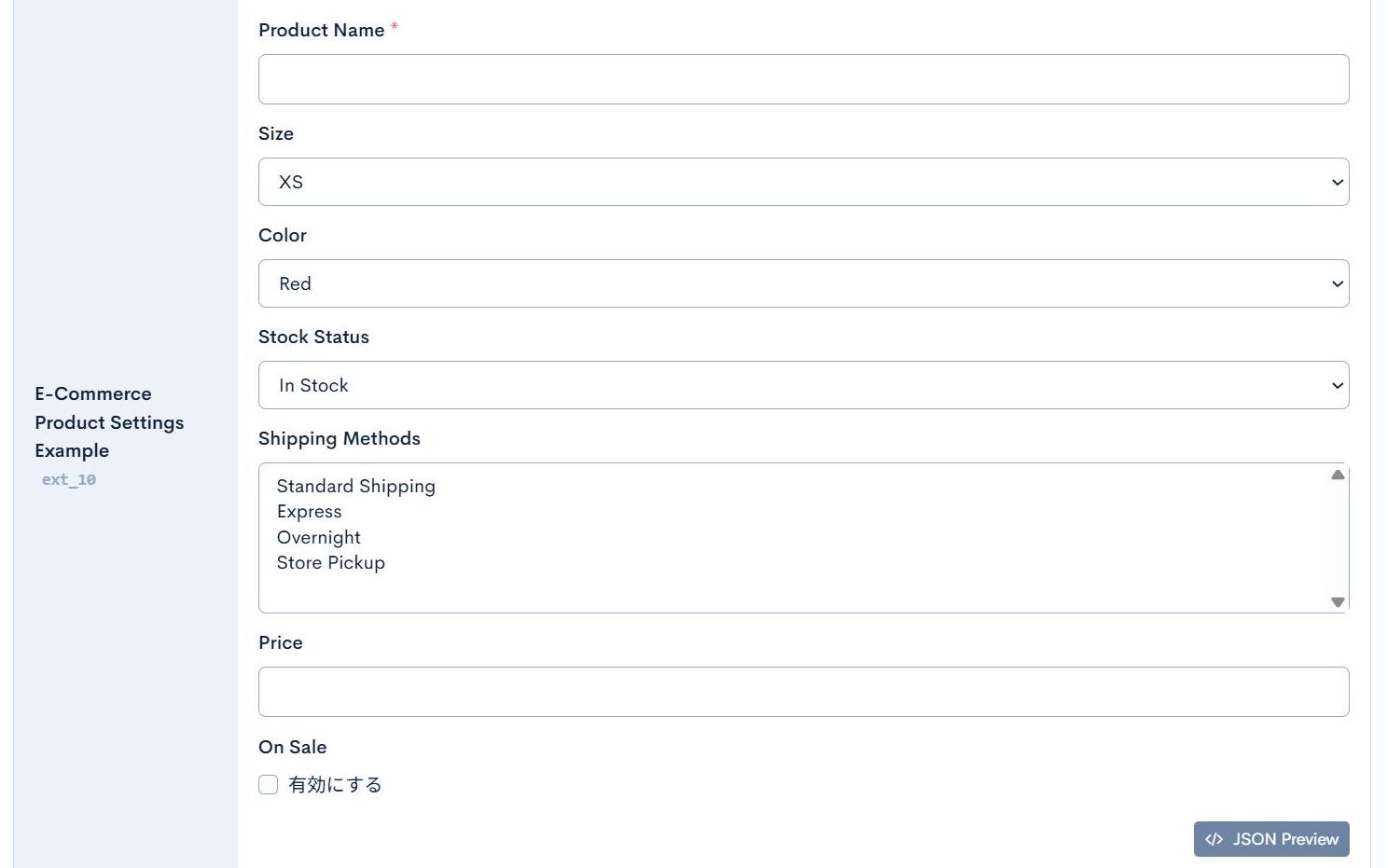Click the 有効にする checkbox label
The width and height of the screenshot is (1387, 868).
[x=335, y=785]
